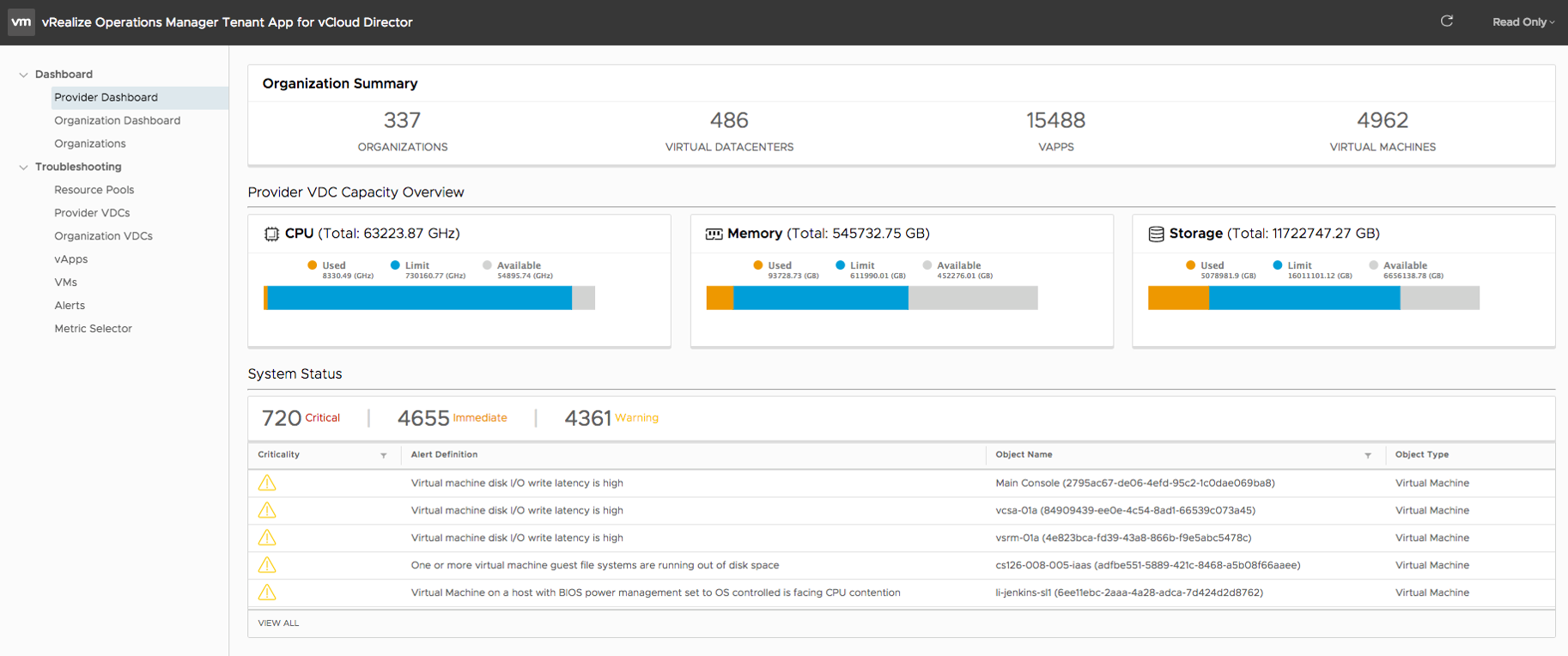Click VIEW ALL alerts link
Image resolution: width=1568 pixels, height=656 pixels.
[278, 623]
